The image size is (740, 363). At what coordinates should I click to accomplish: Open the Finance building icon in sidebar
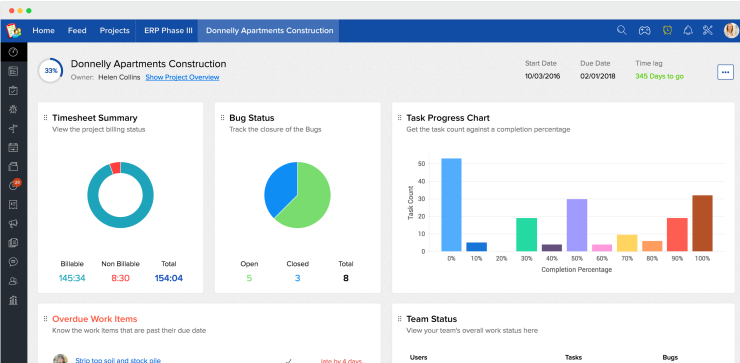click(13, 300)
